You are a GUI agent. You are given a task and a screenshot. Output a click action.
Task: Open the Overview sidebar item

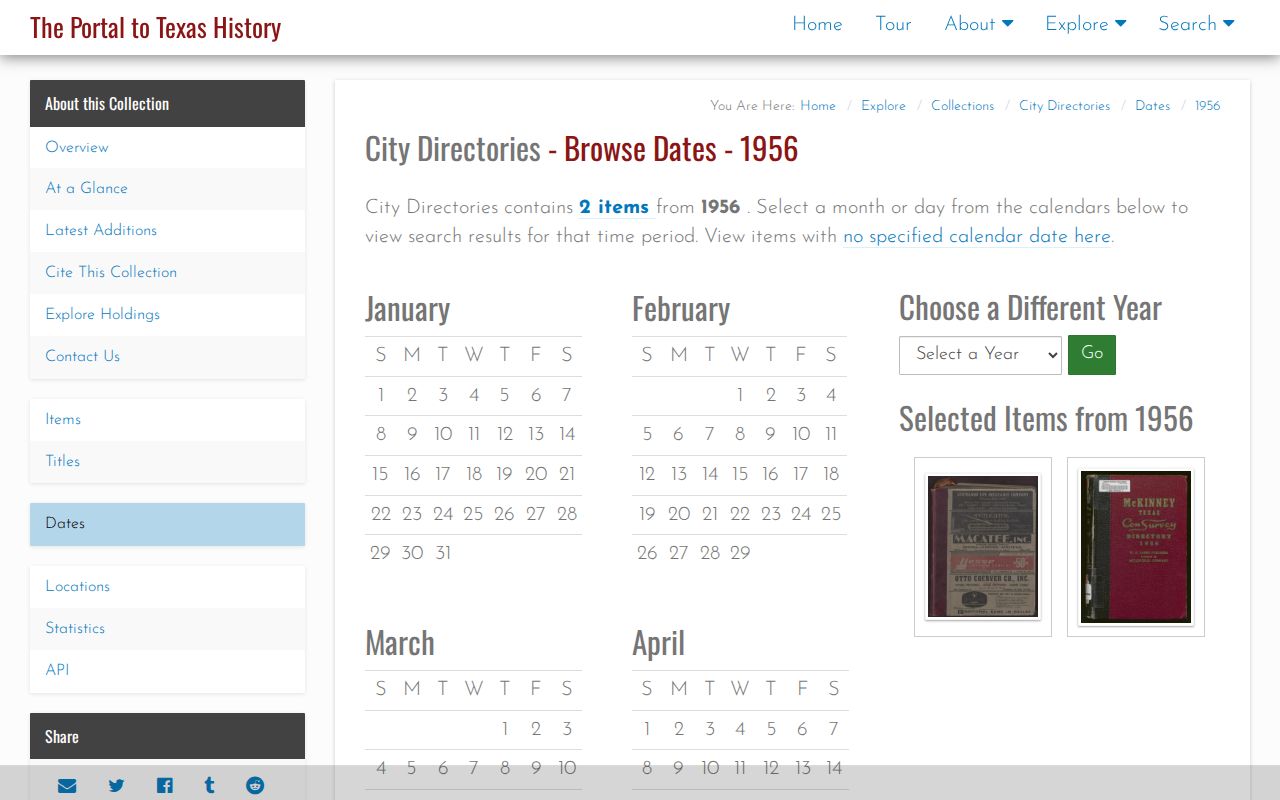pyautogui.click(x=167, y=147)
